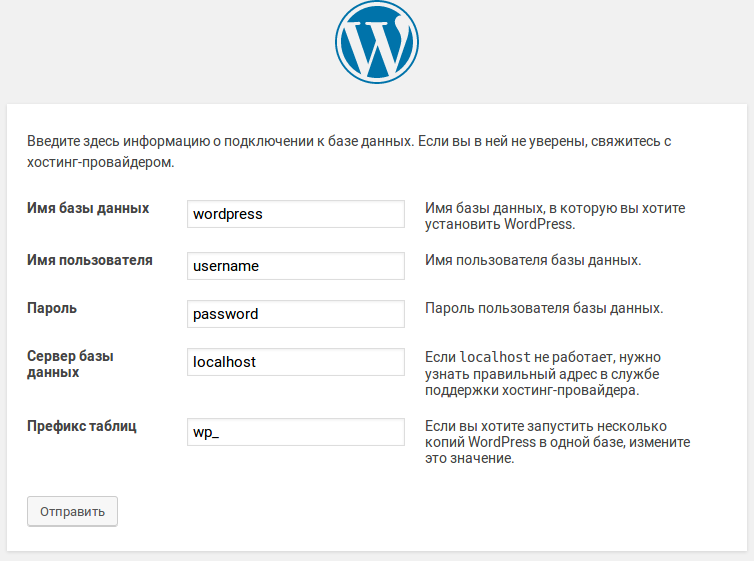This screenshot has width=754, height=561.
Task: Click the database name description mentioning установить WordPress
Action: point(555,216)
